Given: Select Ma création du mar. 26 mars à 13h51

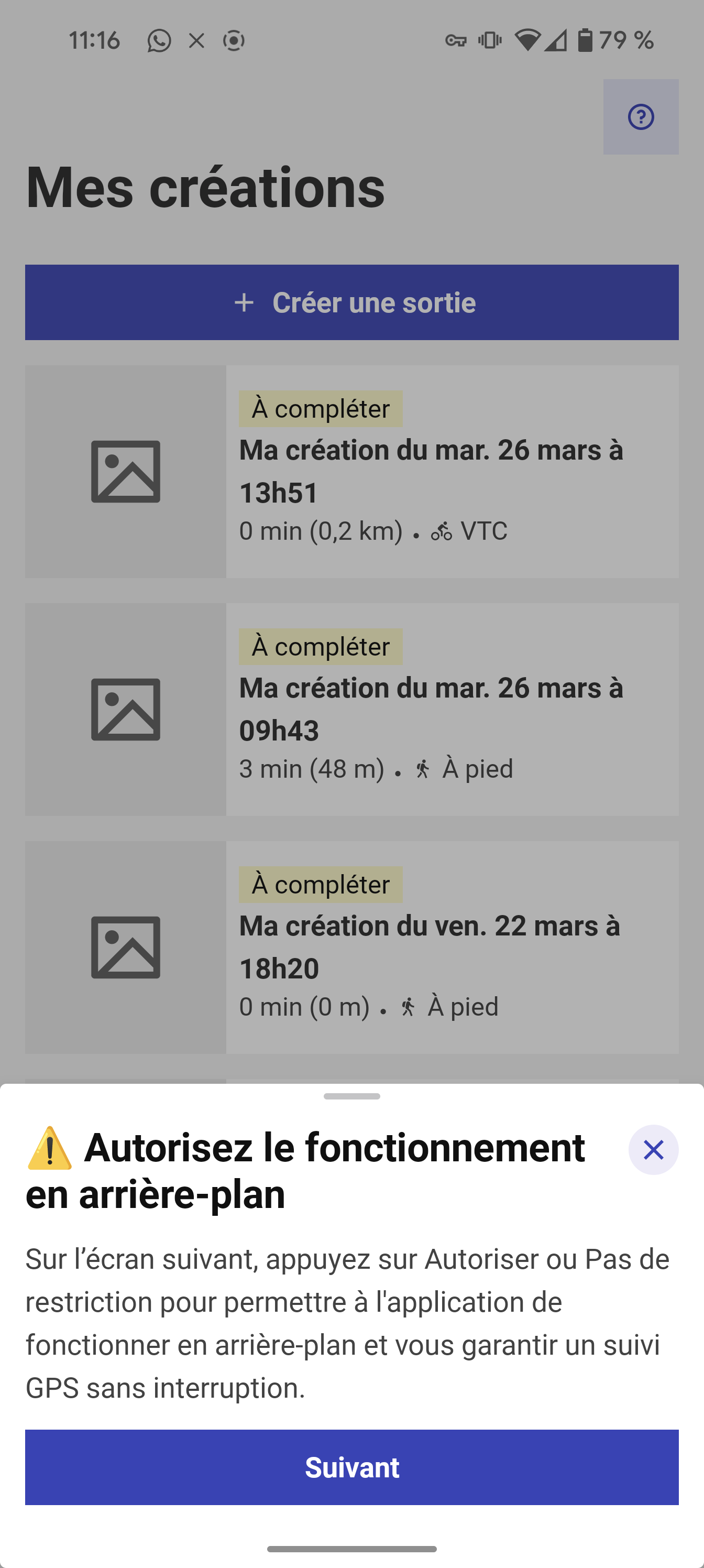Looking at the screenshot, I should point(431,472).
